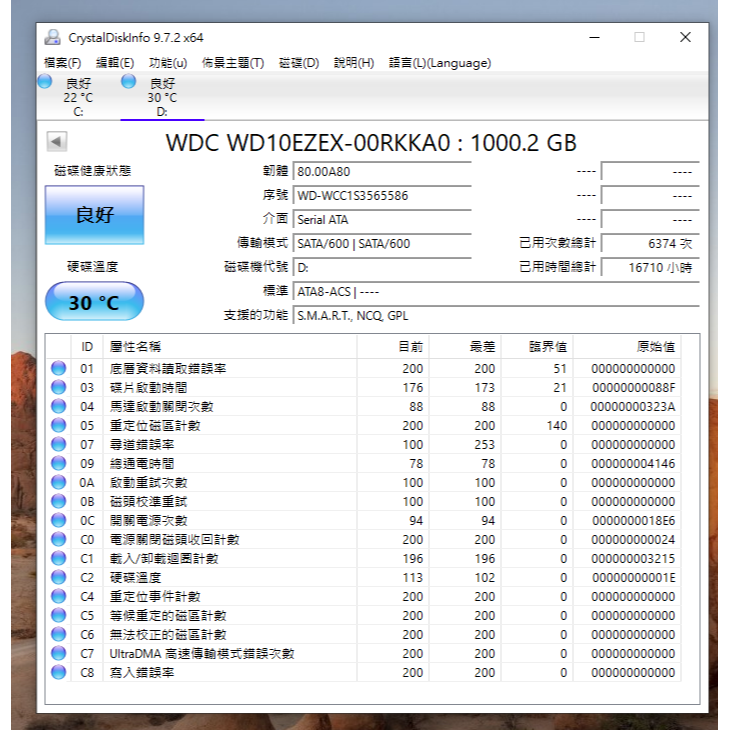Image resolution: width=730 pixels, height=730 pixels.
Task: Open the 說明(H) menu
Action: tap(354, 63)
